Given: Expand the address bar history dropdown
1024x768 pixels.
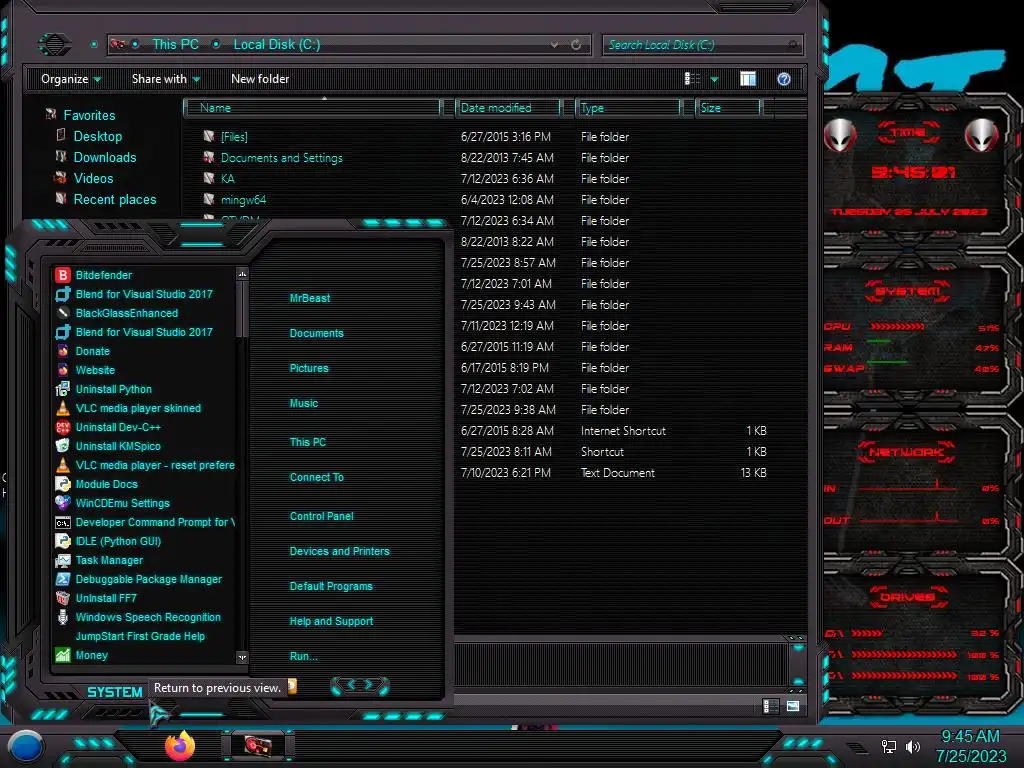Looking at the screenshot, I should 554,44.
